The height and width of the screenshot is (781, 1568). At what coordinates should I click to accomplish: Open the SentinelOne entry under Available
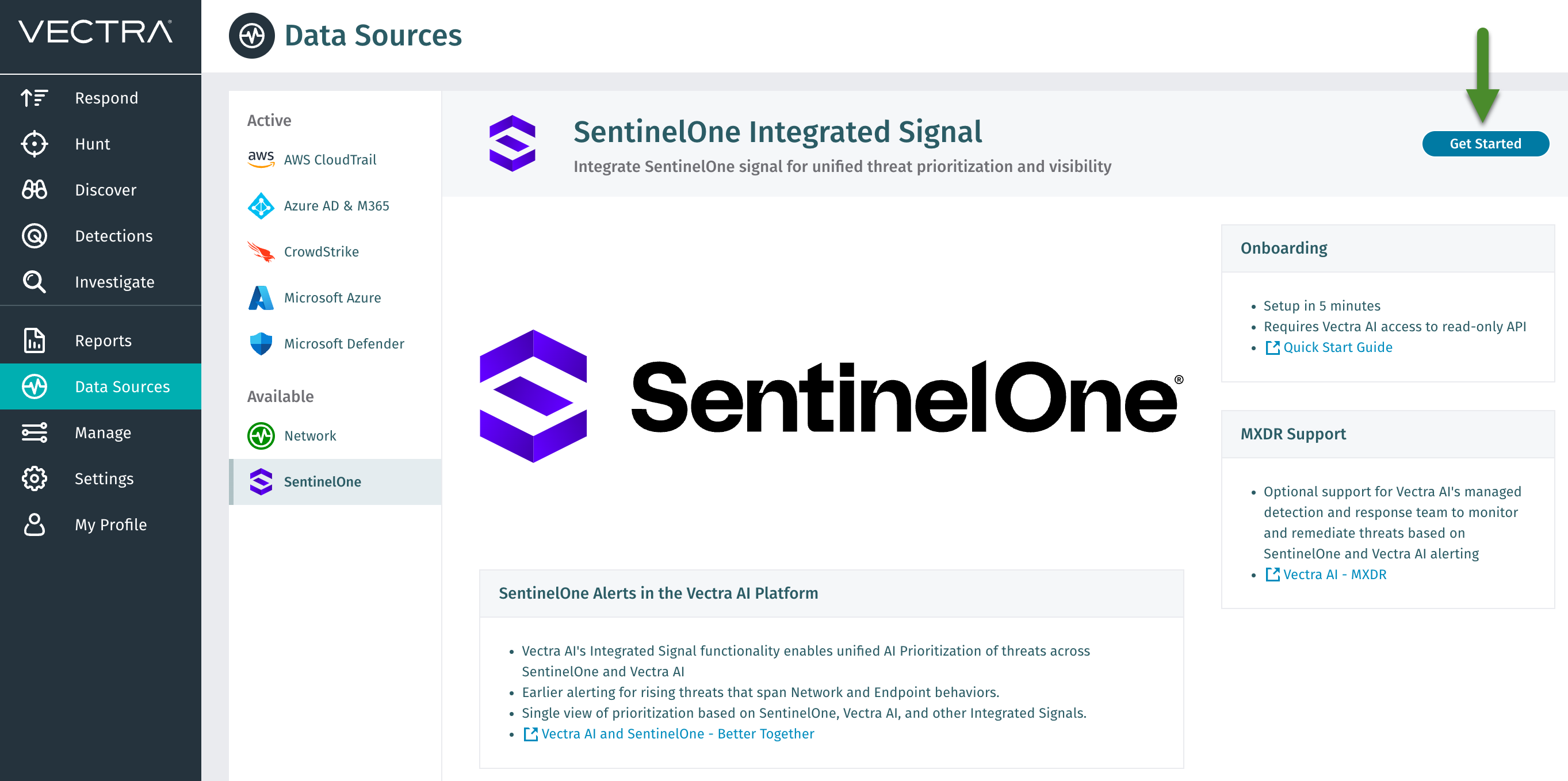click(261, 481)
